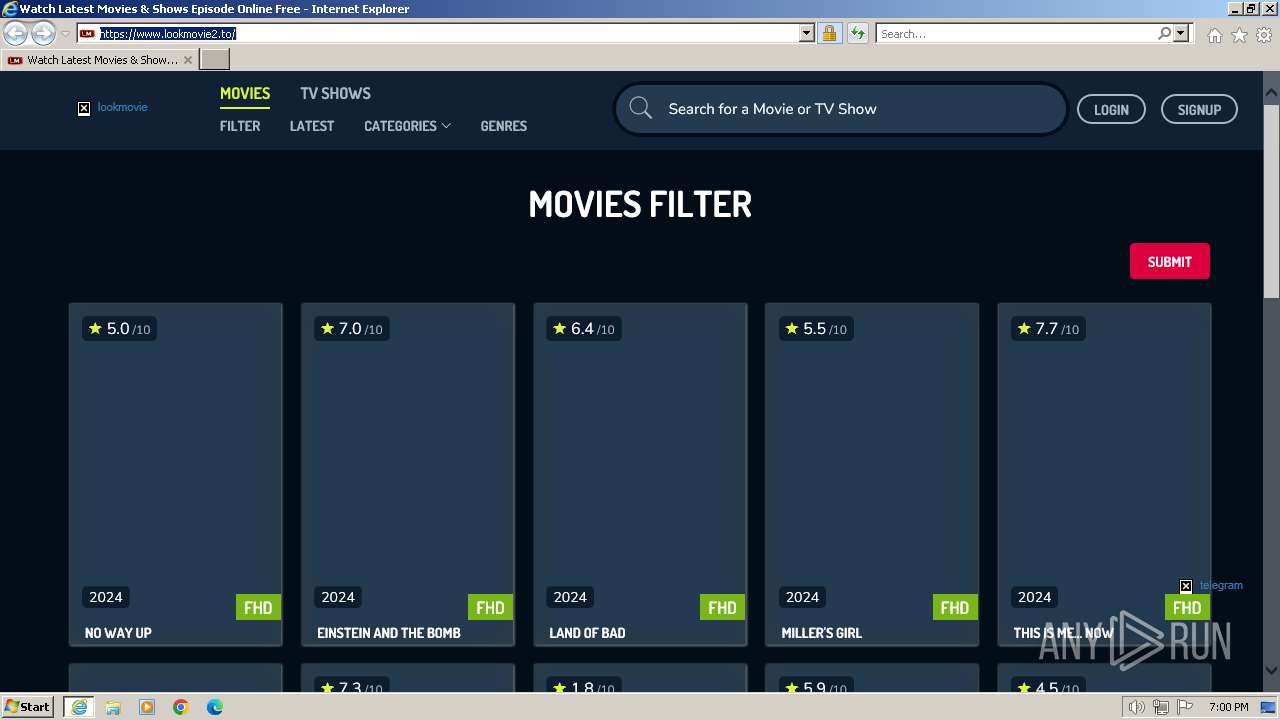Click the security lock icon in address bar
Viewport: 1280px width, 720px height.
coord(829,33)
